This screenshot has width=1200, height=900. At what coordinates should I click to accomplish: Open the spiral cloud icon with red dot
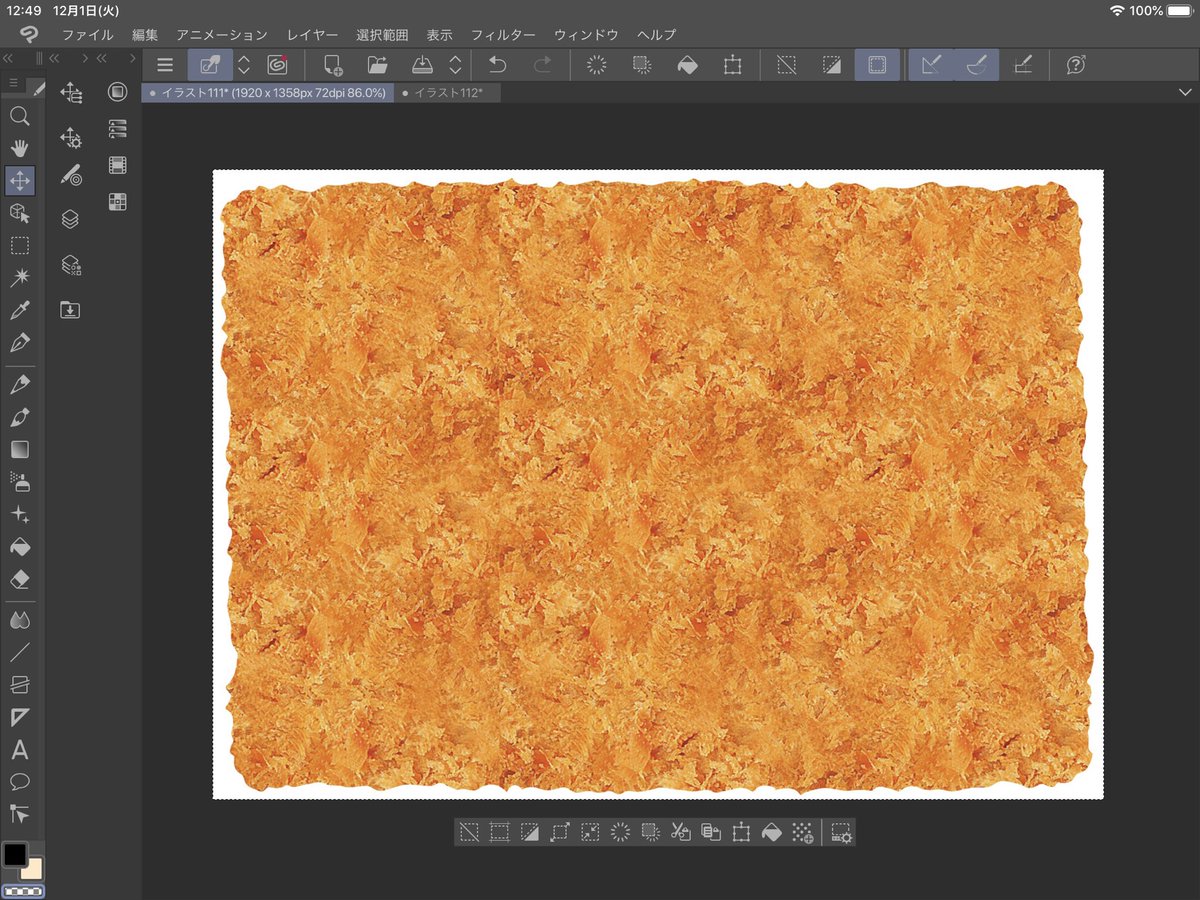click(x=277, y=66)
